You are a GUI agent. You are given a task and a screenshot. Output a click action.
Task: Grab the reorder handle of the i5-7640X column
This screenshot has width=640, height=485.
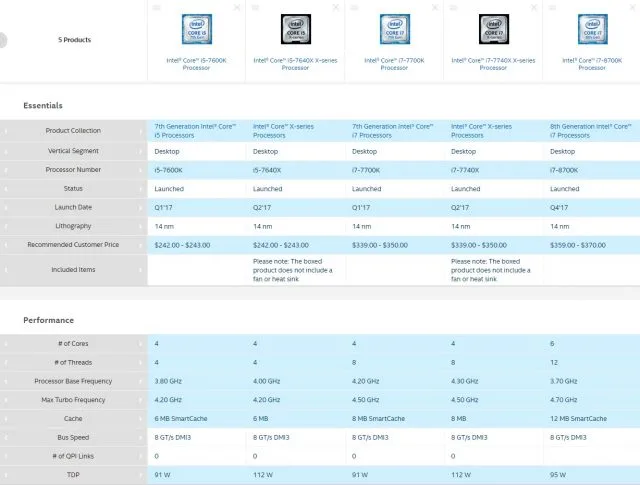pyautogui.click(x=255, y=8)
